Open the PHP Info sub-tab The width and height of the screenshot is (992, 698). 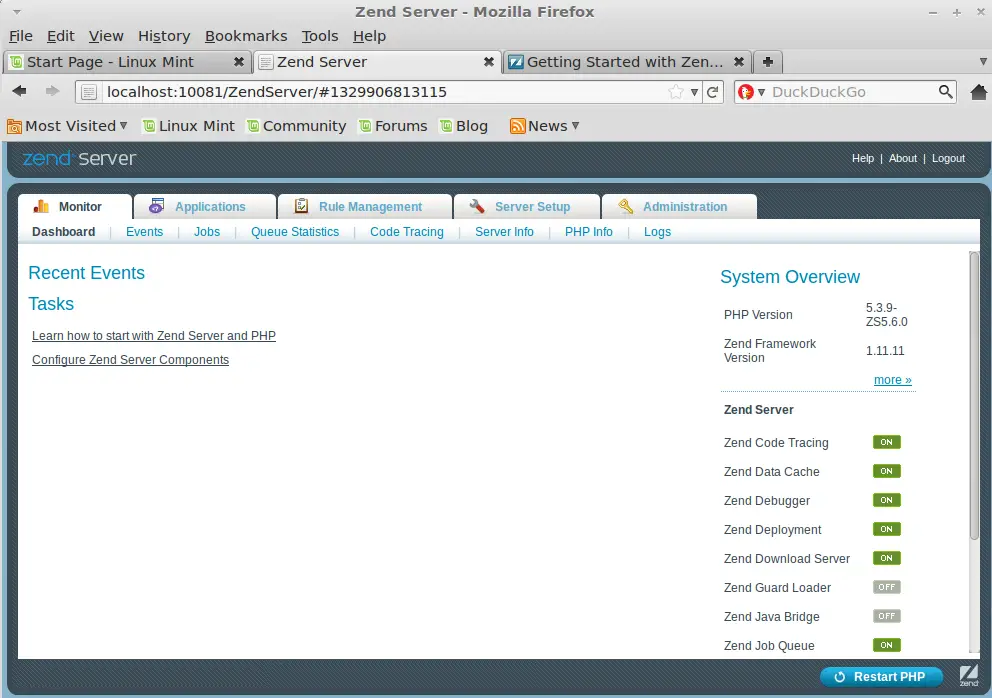click(x=588, y=232)
